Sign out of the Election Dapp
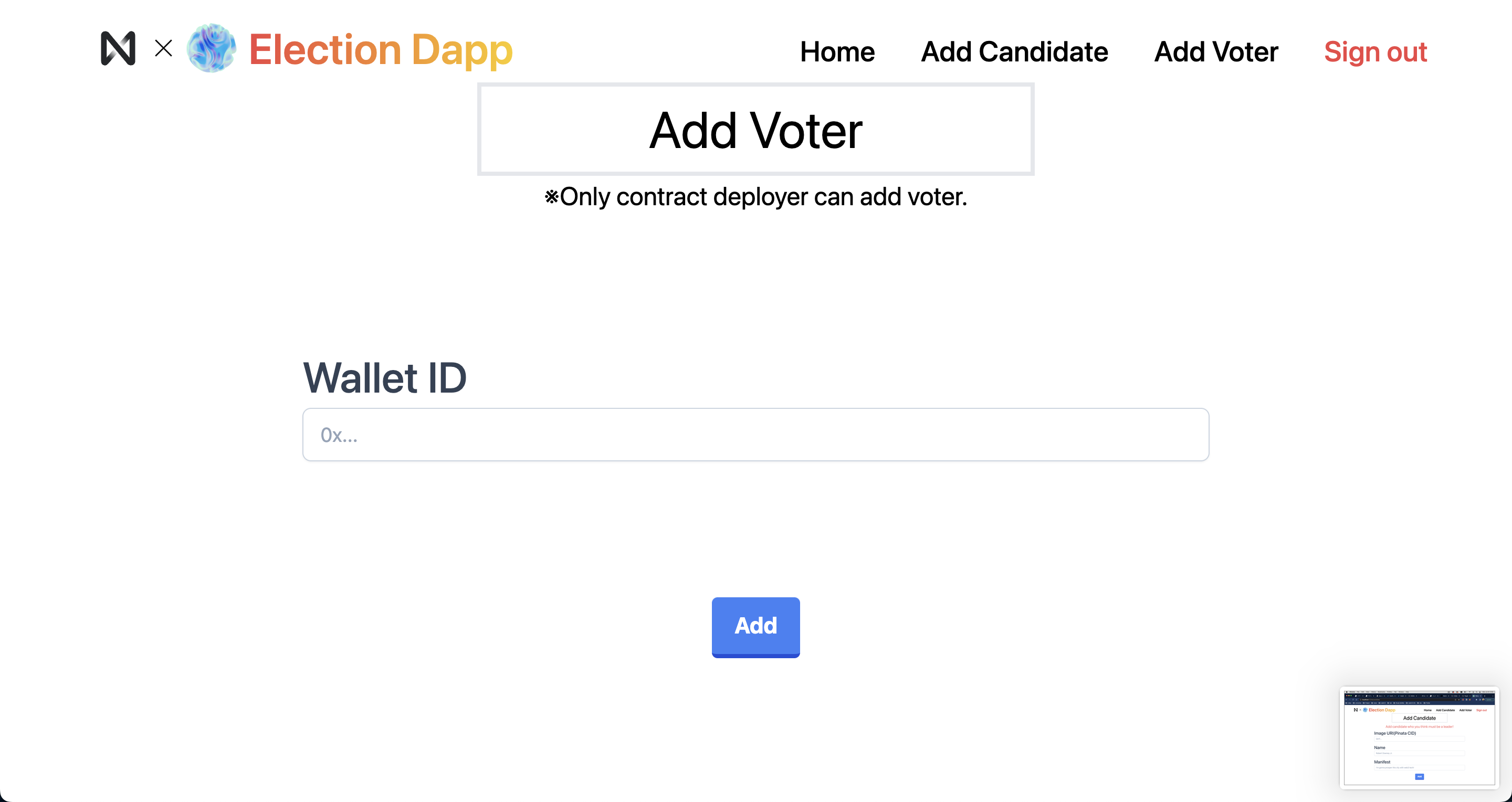Viewport: 1512px width, 802px height. tap(1375, 51)
